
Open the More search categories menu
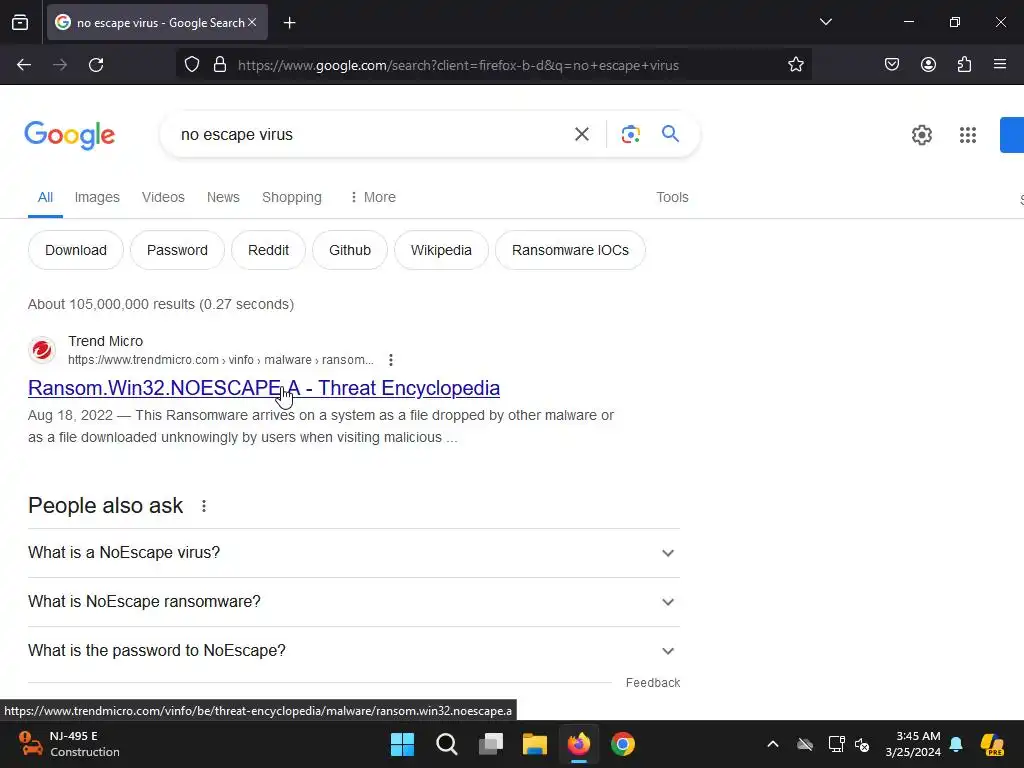372,197
